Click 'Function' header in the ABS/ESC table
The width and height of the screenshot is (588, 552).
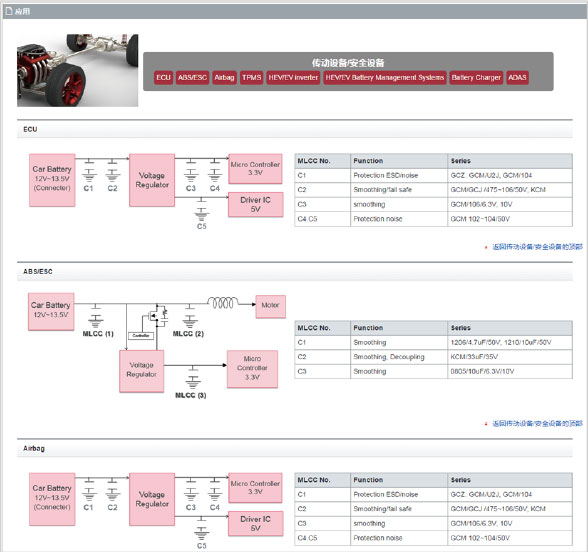(x=399, y=328)
